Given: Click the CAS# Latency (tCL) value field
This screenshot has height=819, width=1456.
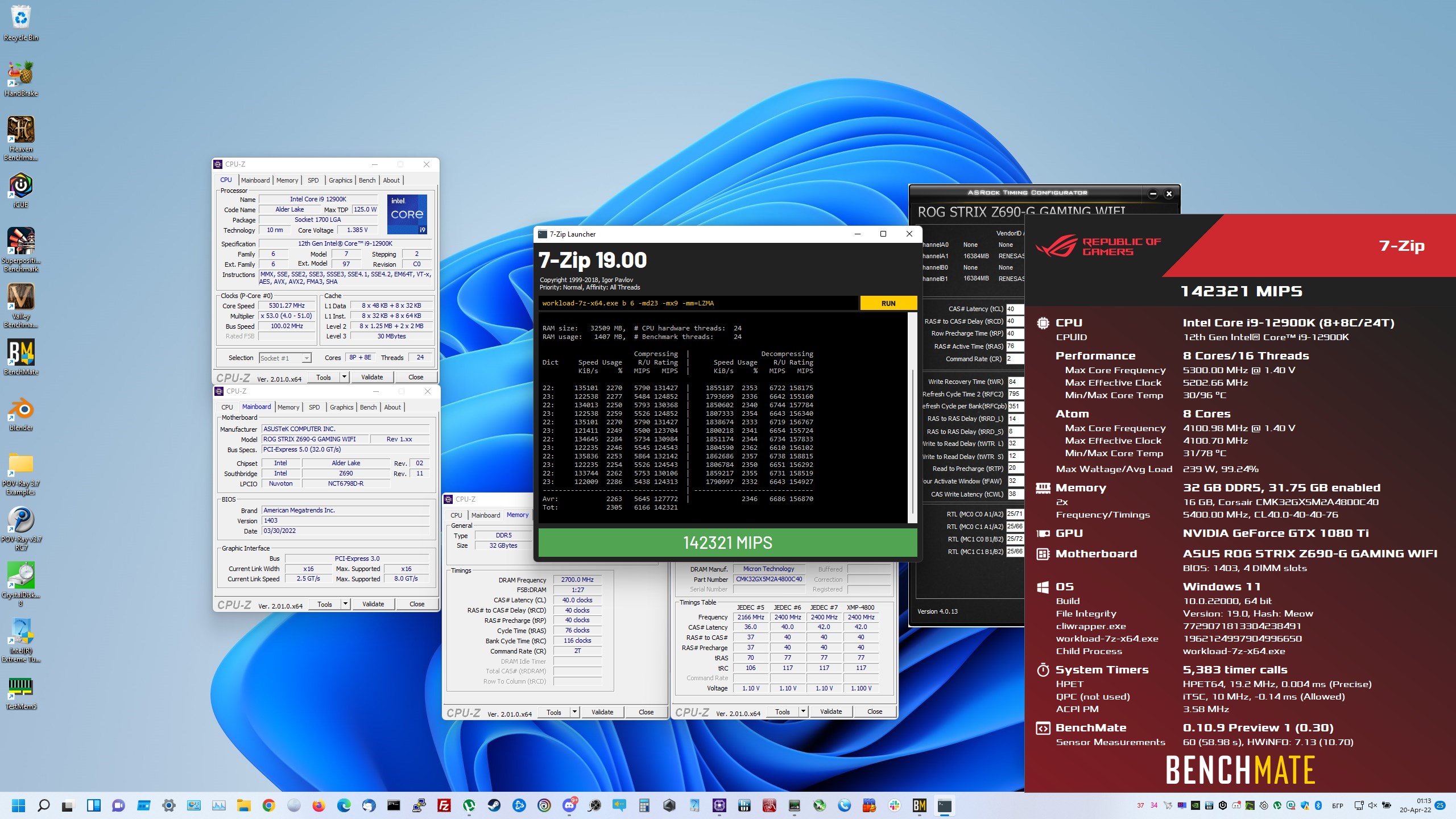Looking at the screenshot, I should [1014, 309].
